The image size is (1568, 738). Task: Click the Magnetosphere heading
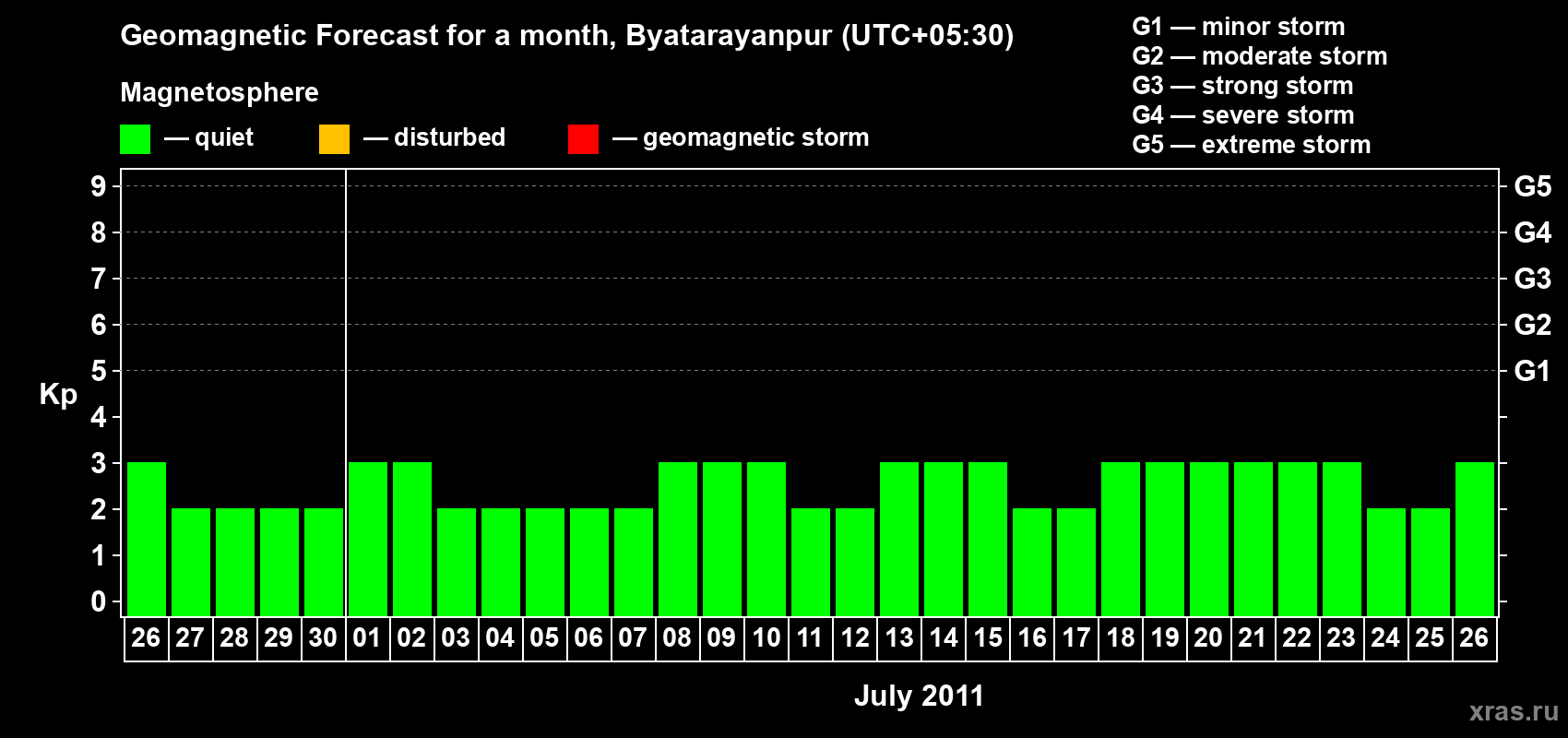220,92
